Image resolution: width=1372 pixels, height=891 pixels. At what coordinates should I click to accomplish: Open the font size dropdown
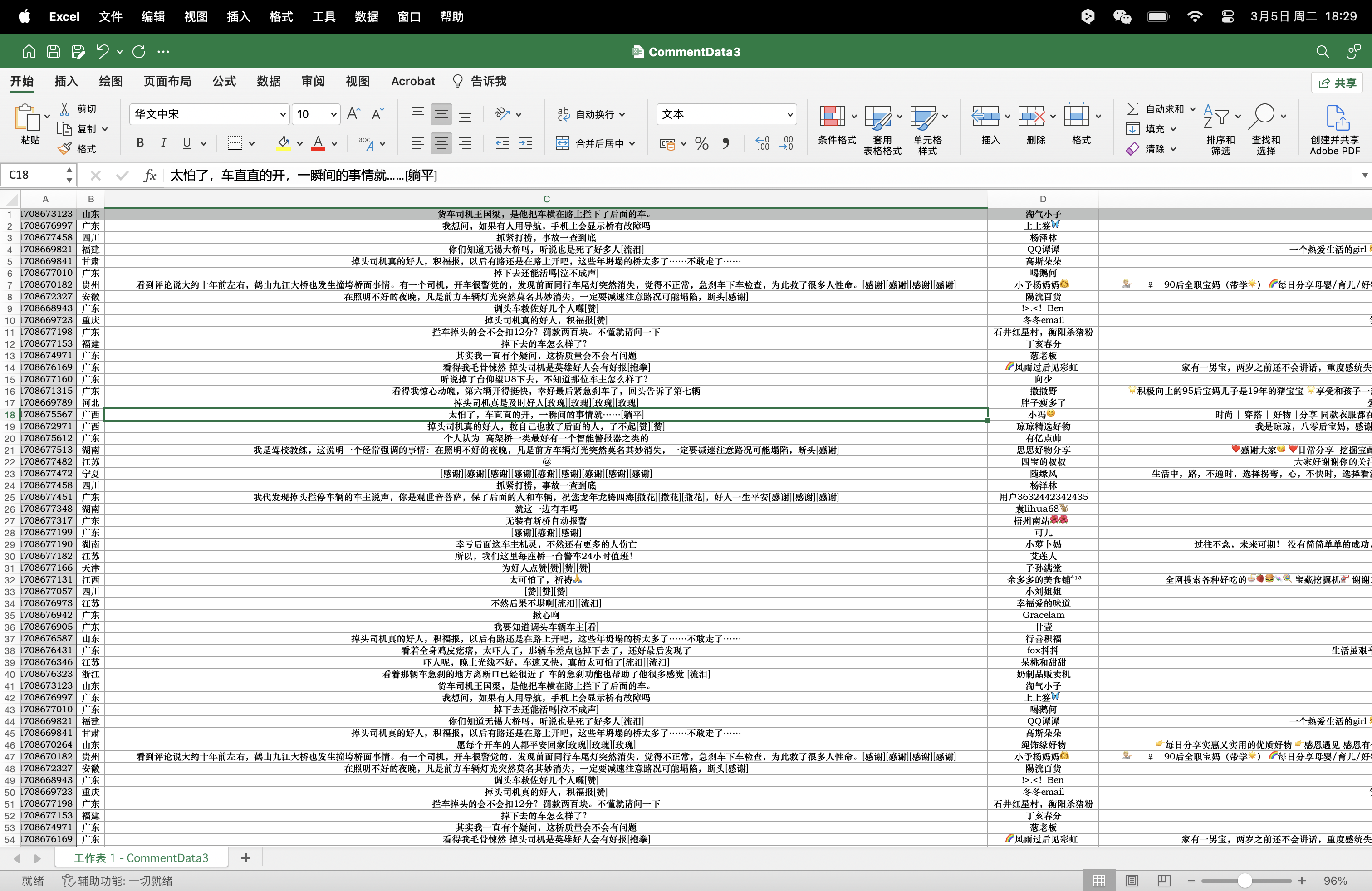pyautogui.click(x=333, y=115)
